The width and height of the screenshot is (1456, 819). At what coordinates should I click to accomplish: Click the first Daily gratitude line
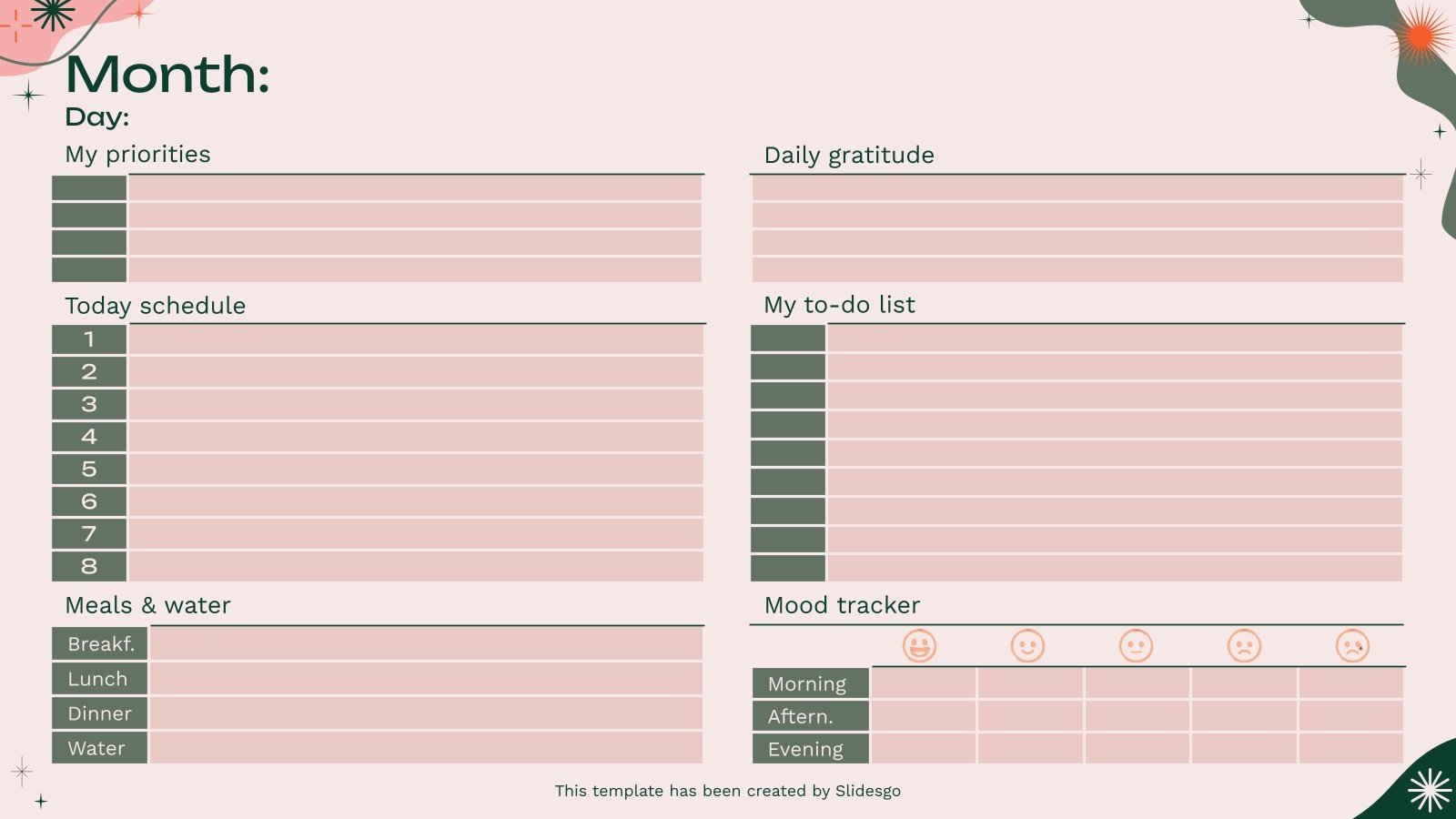(x=1077, y=188)
